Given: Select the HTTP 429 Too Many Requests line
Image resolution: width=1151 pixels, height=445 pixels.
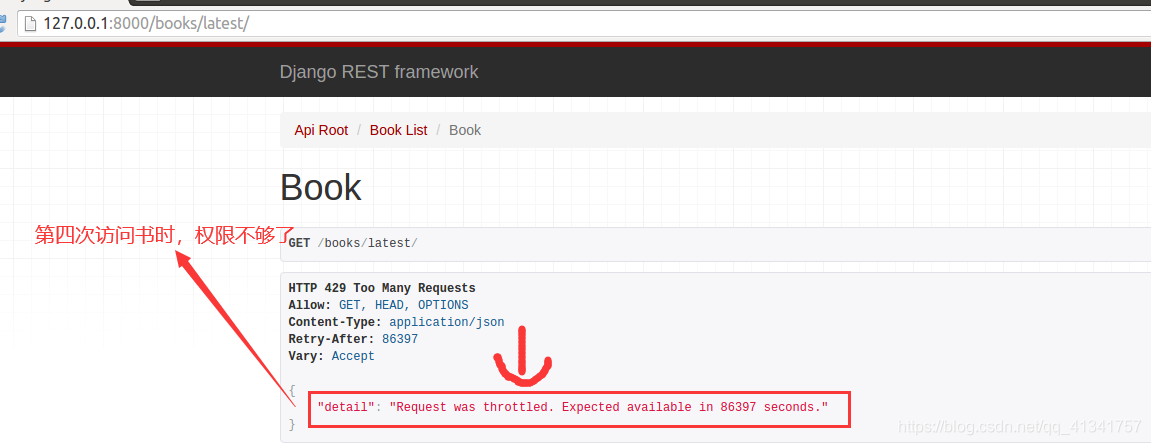Looking at the screenshot, I should [x=382, y=288].
